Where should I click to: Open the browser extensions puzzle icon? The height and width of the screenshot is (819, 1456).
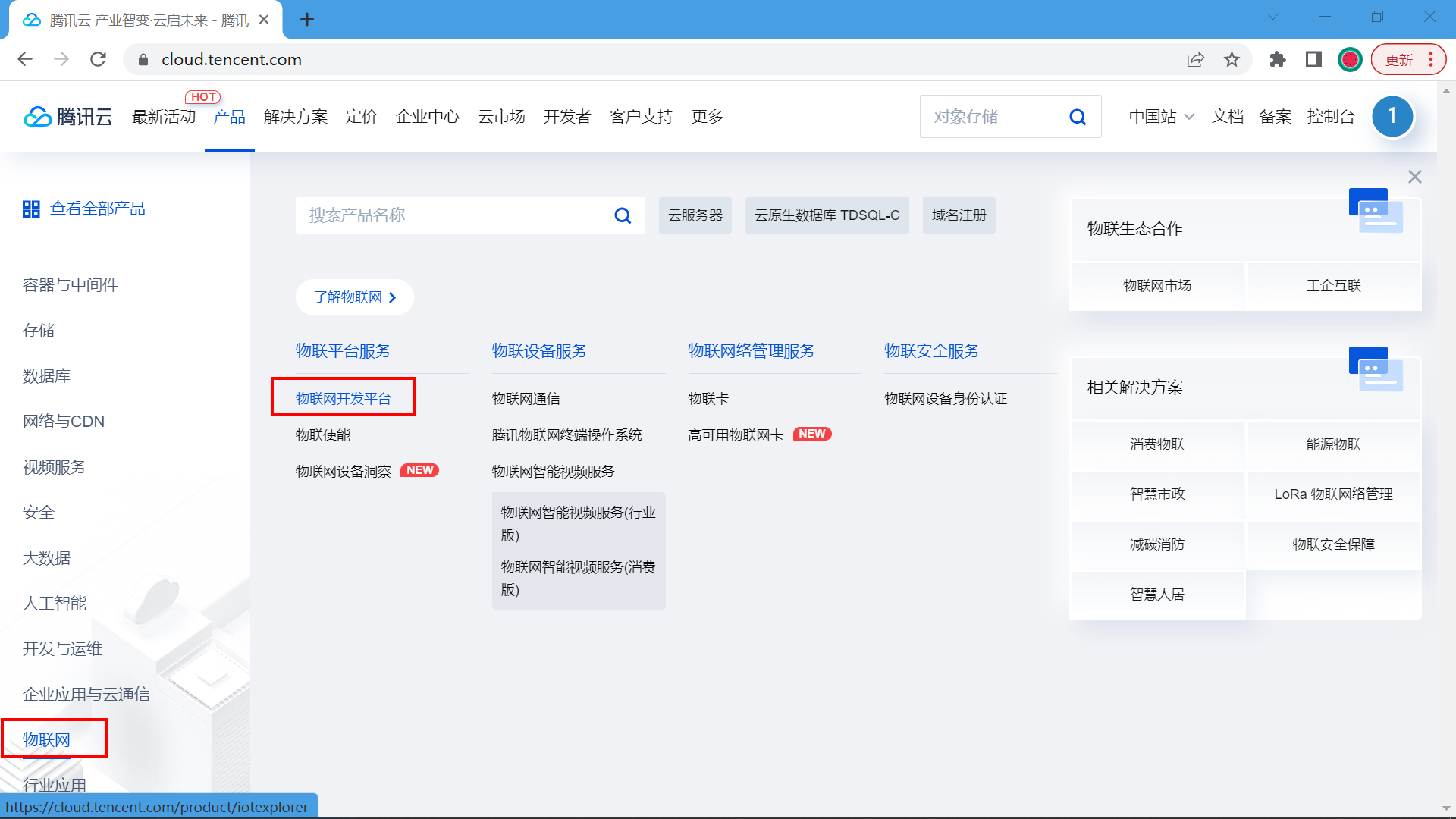tap(1278, 59)
